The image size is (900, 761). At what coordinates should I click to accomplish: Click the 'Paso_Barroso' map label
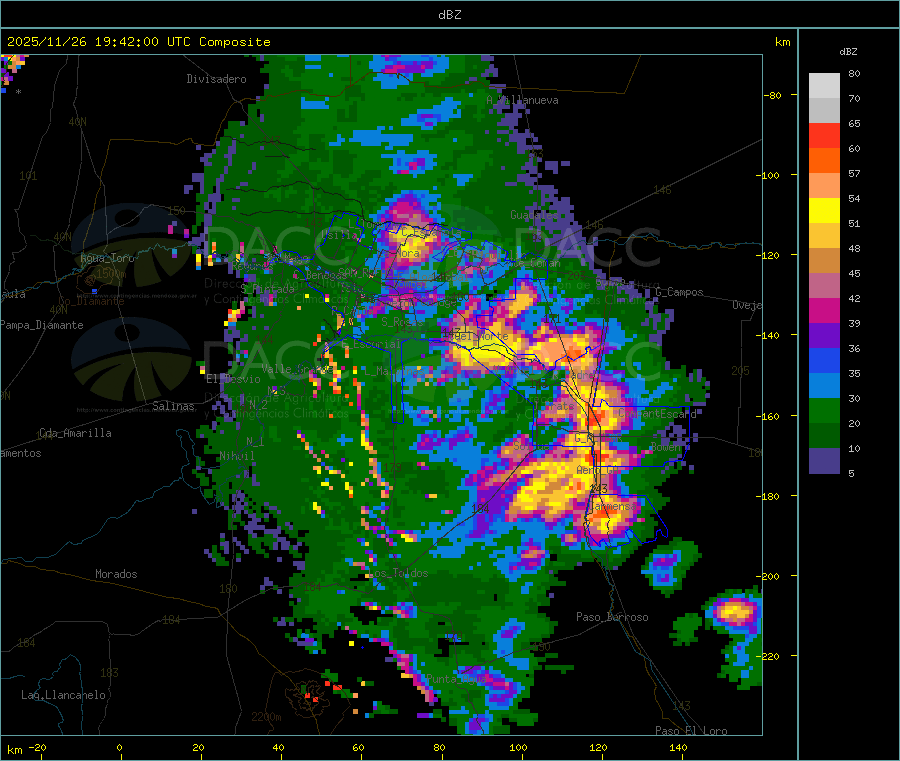coord(612,618)
